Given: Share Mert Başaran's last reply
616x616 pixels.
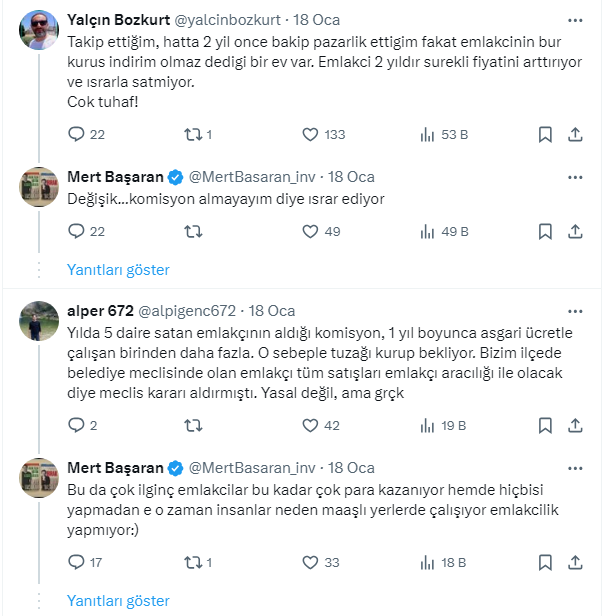Looking at the screenshot, I should click(x=576, y=562).
